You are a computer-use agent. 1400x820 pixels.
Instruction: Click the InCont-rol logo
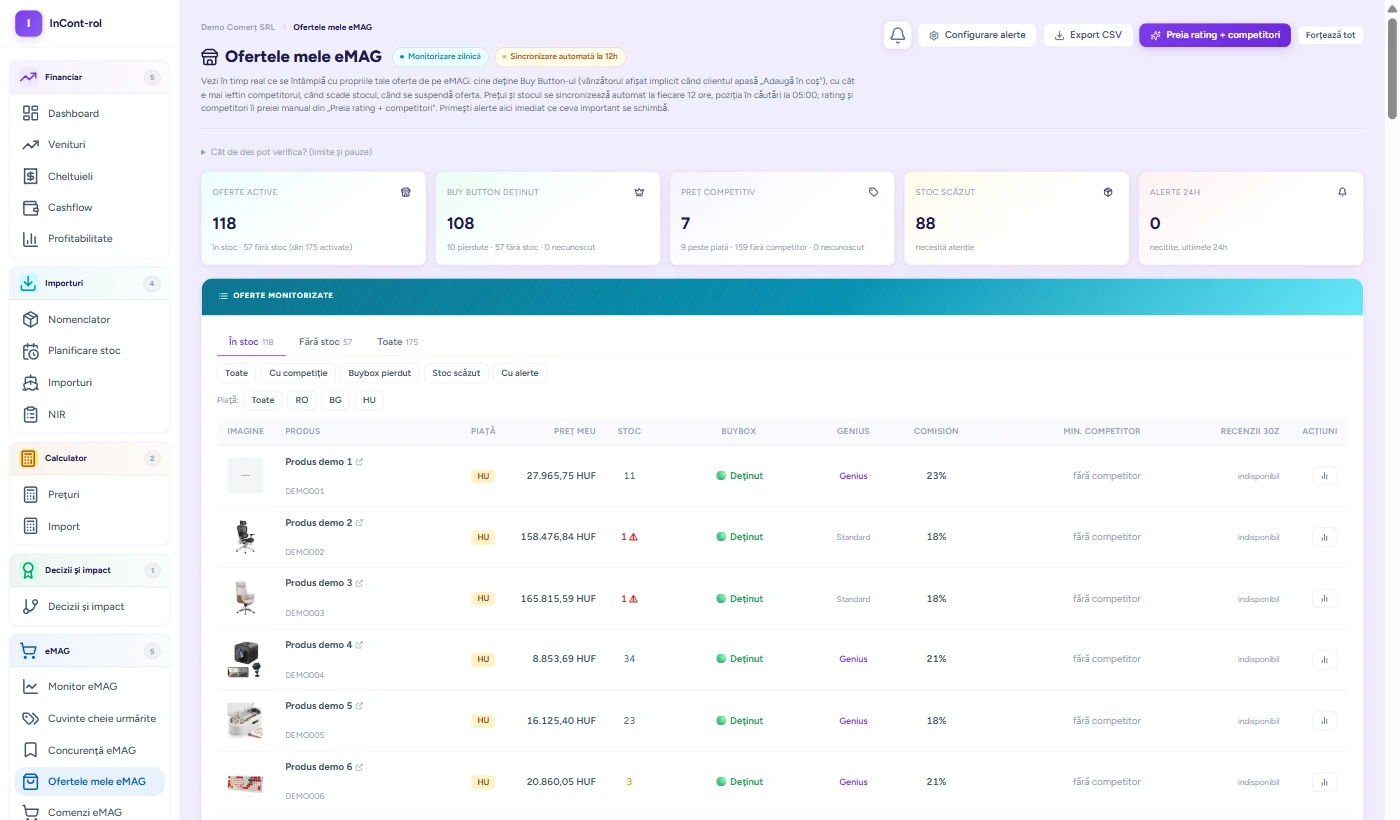click(x=28, y=23)
